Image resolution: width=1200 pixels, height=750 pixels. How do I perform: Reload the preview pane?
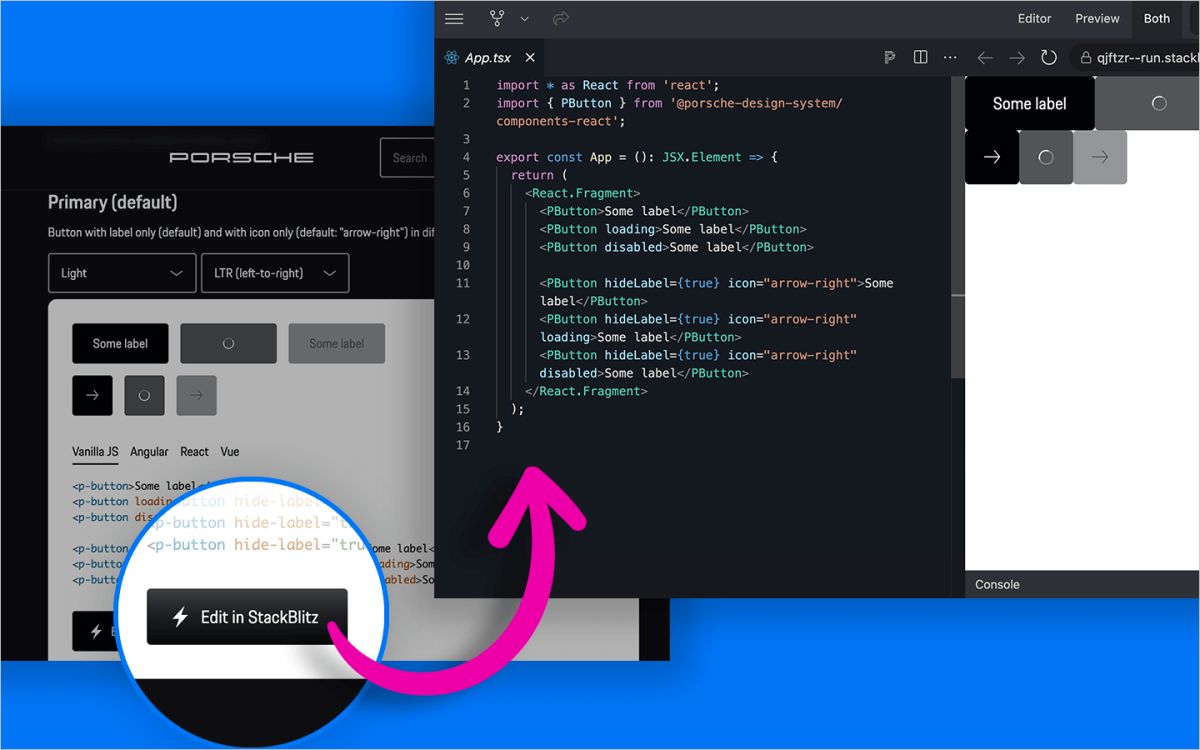1049,58
